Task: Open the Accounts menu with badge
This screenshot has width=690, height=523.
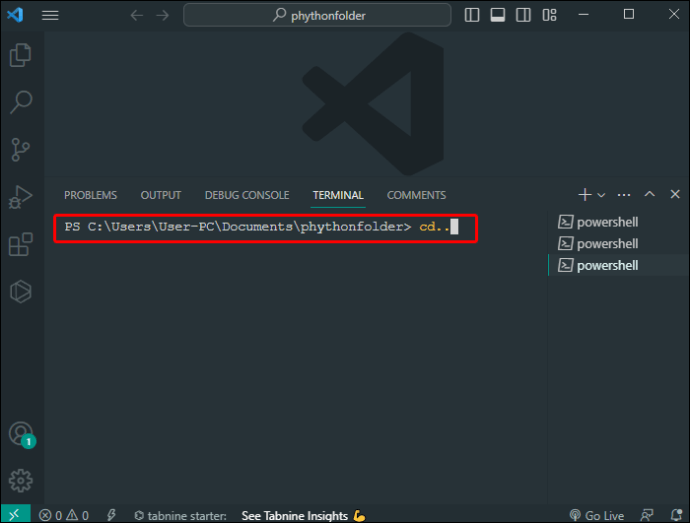Action: click(21, 435)
